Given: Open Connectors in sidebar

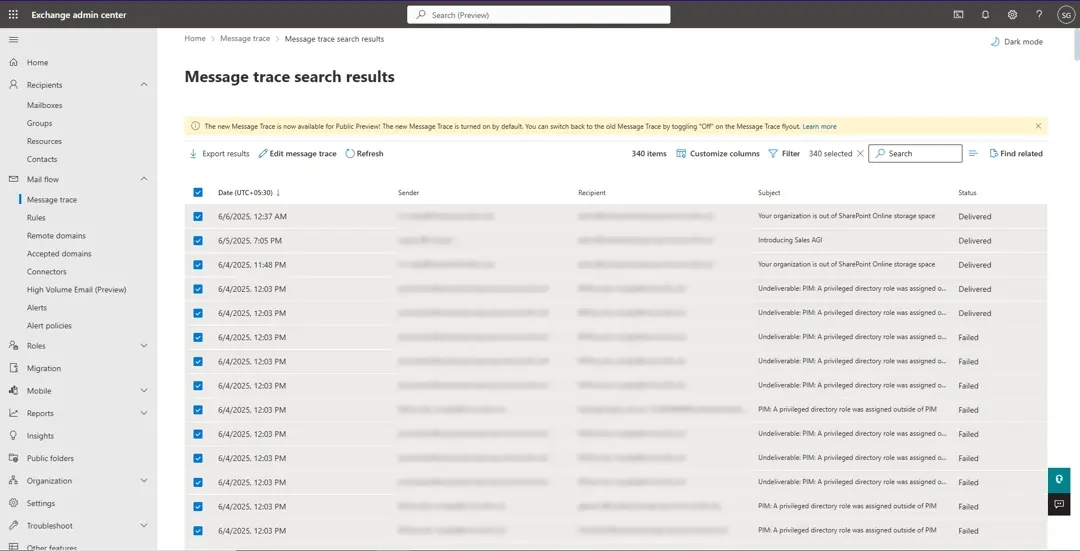Looking at the screenshot, I should [x=47, y=271].
